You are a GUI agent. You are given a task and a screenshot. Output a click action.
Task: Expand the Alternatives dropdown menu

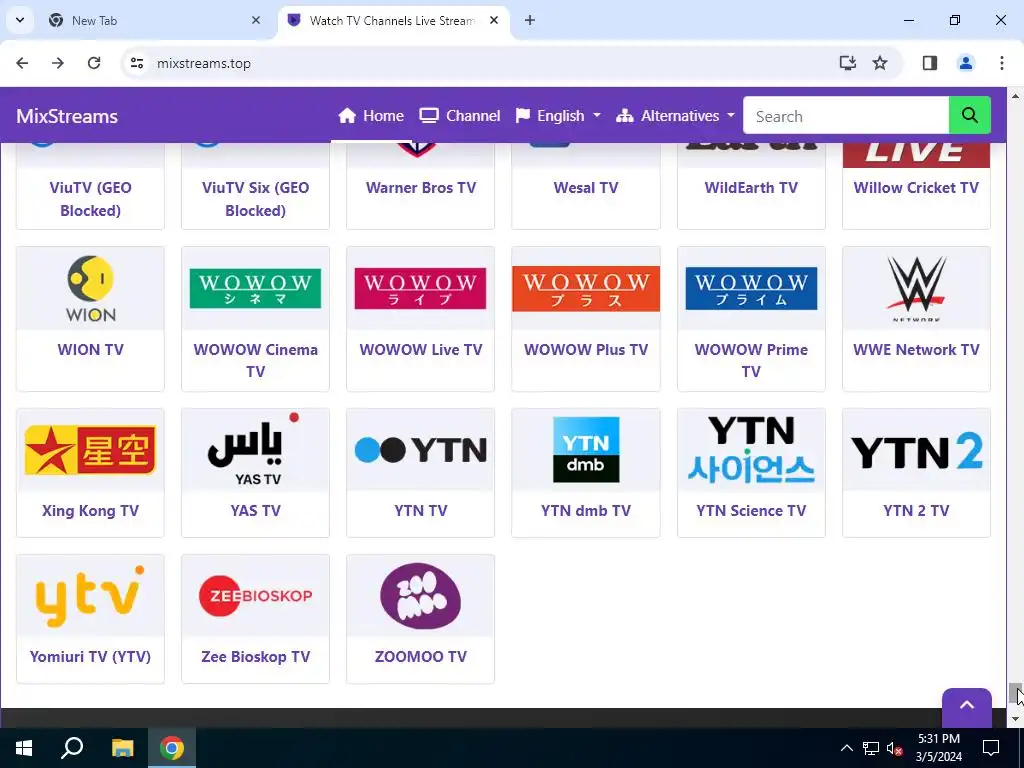[675, 116]
